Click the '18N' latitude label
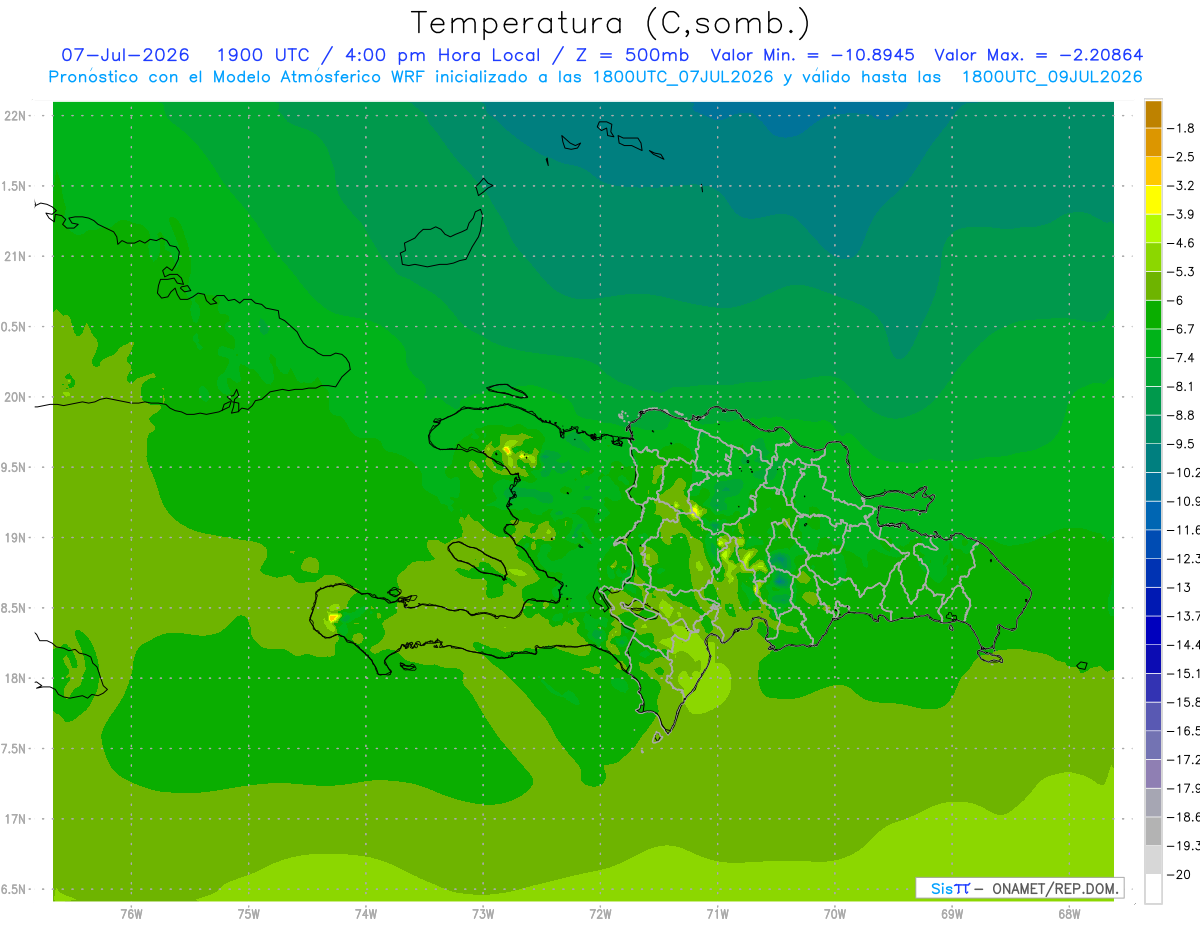 pos(15,678)
